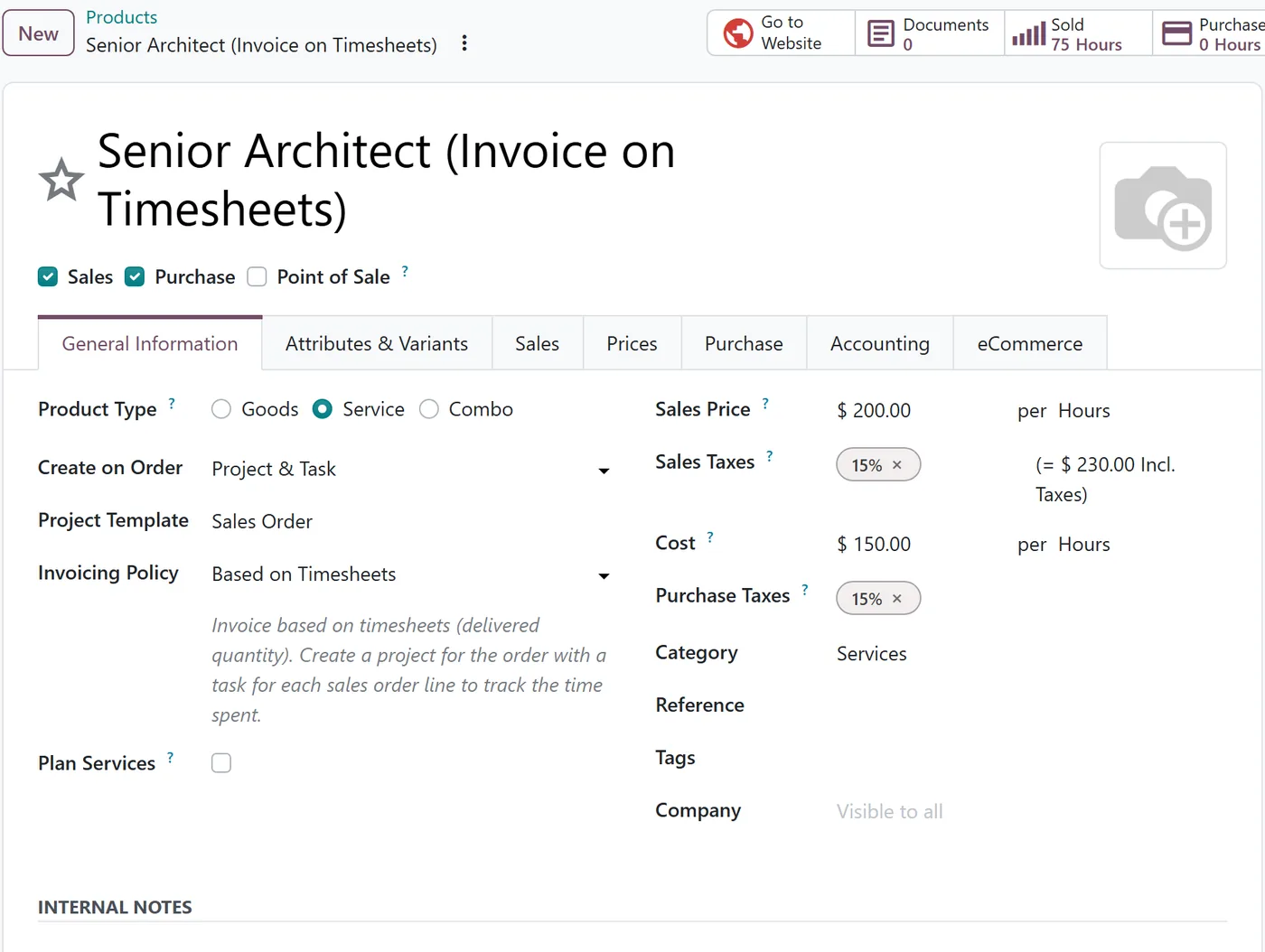Click the Documents icon
1265x952 pixels.
(880, 33)
